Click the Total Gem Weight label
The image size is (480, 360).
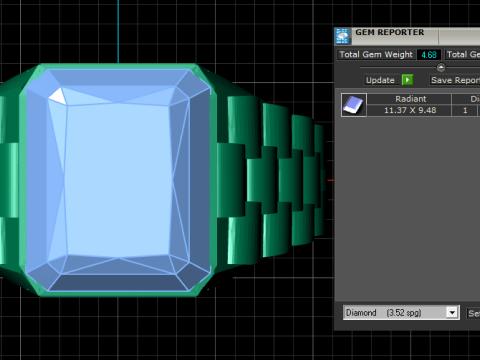376,54
